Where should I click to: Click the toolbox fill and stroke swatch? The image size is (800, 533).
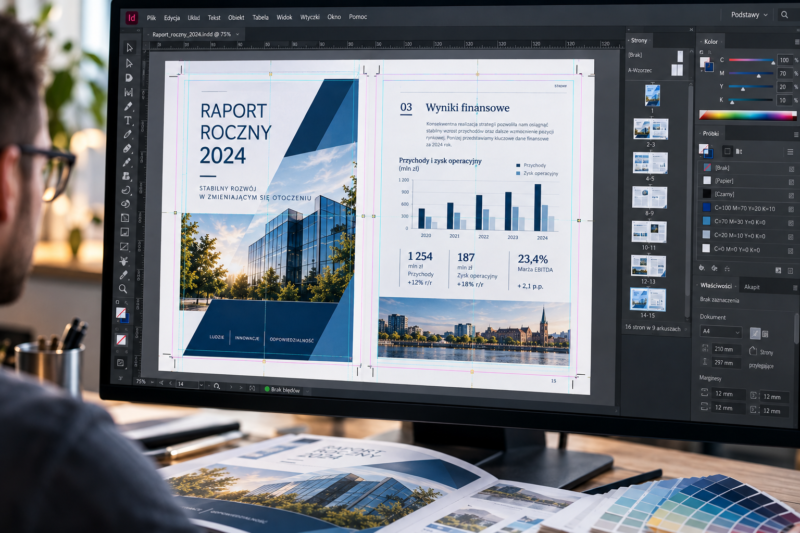pos(121,314)
